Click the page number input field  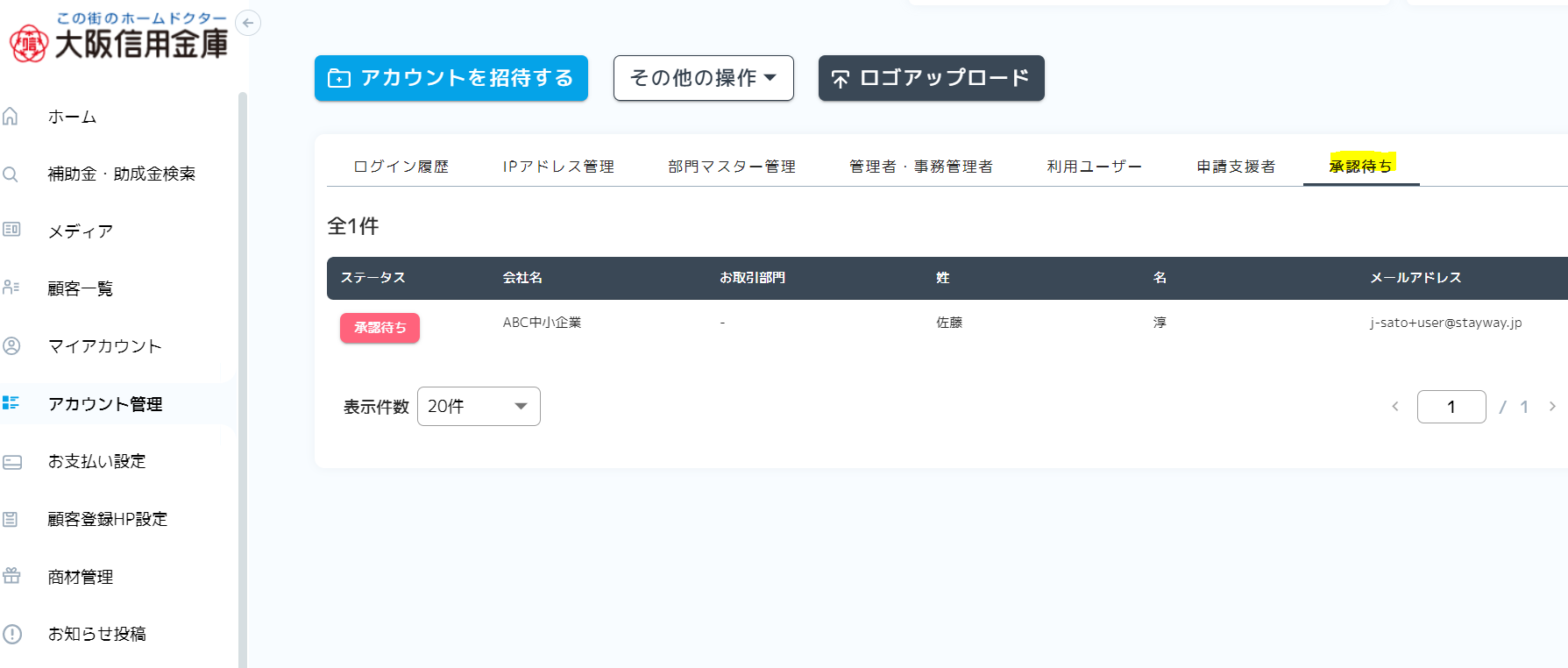(1451, 407)
